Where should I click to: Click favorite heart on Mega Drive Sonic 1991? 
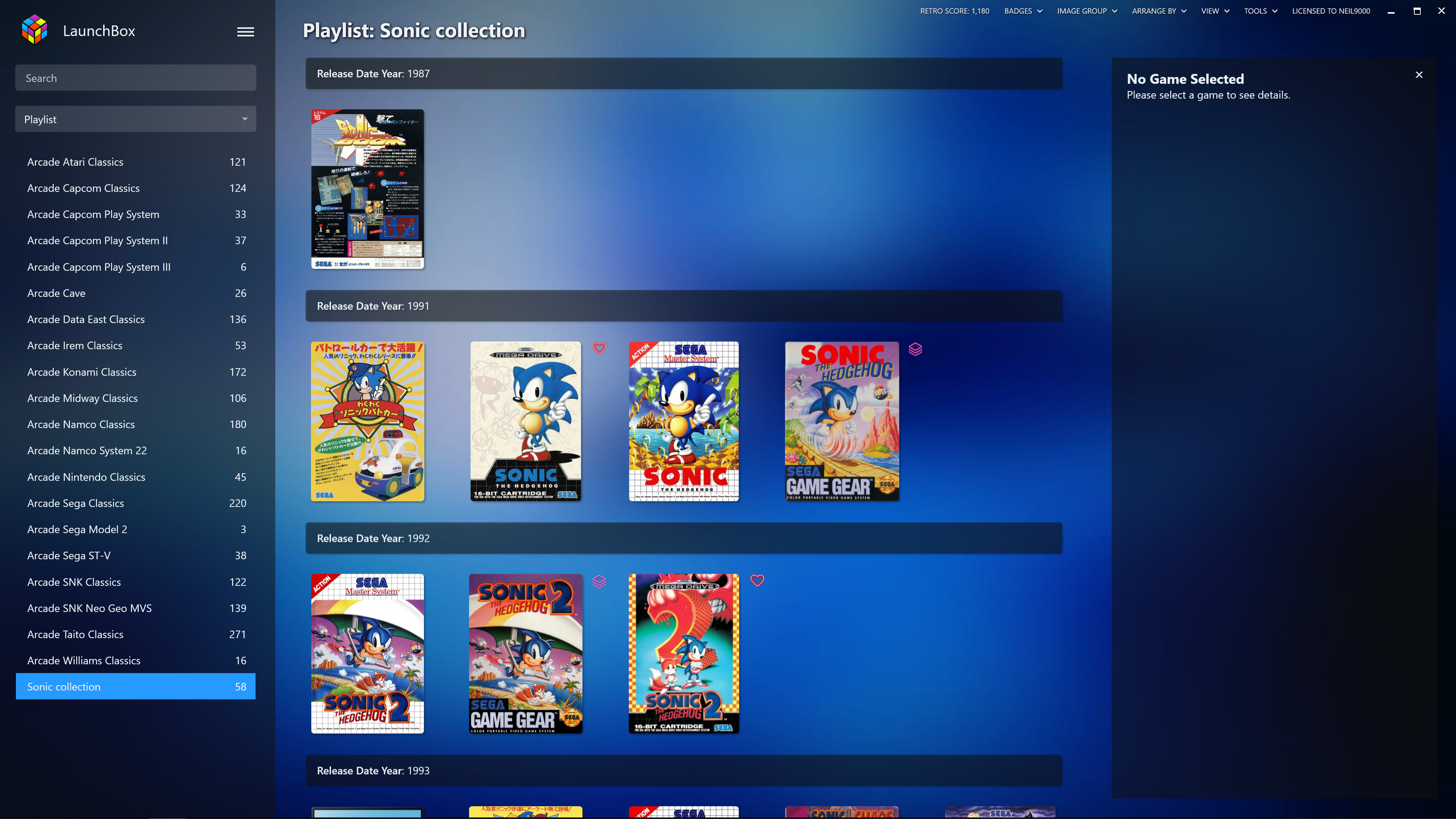click(599, 348)
